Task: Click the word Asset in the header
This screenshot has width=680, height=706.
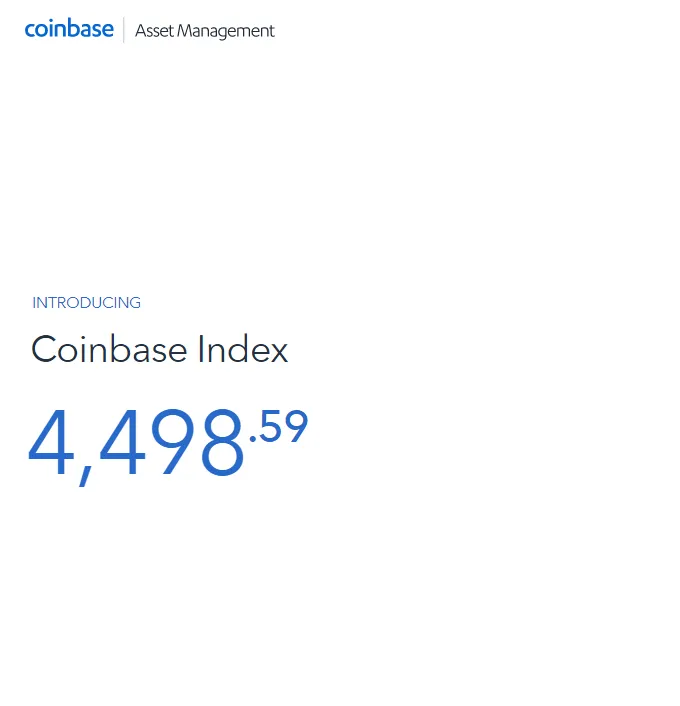Action: coord(154,31)
